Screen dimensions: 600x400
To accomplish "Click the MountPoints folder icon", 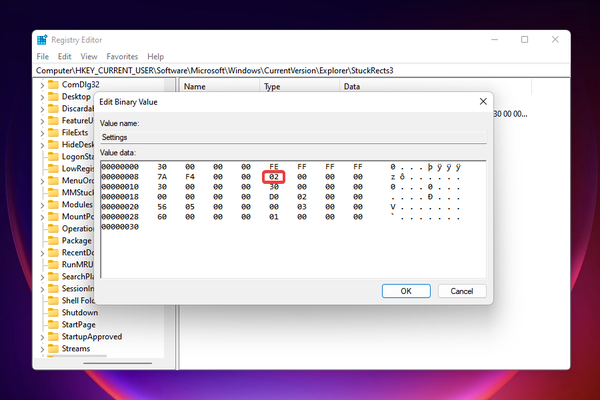I will tap(53, 217).
